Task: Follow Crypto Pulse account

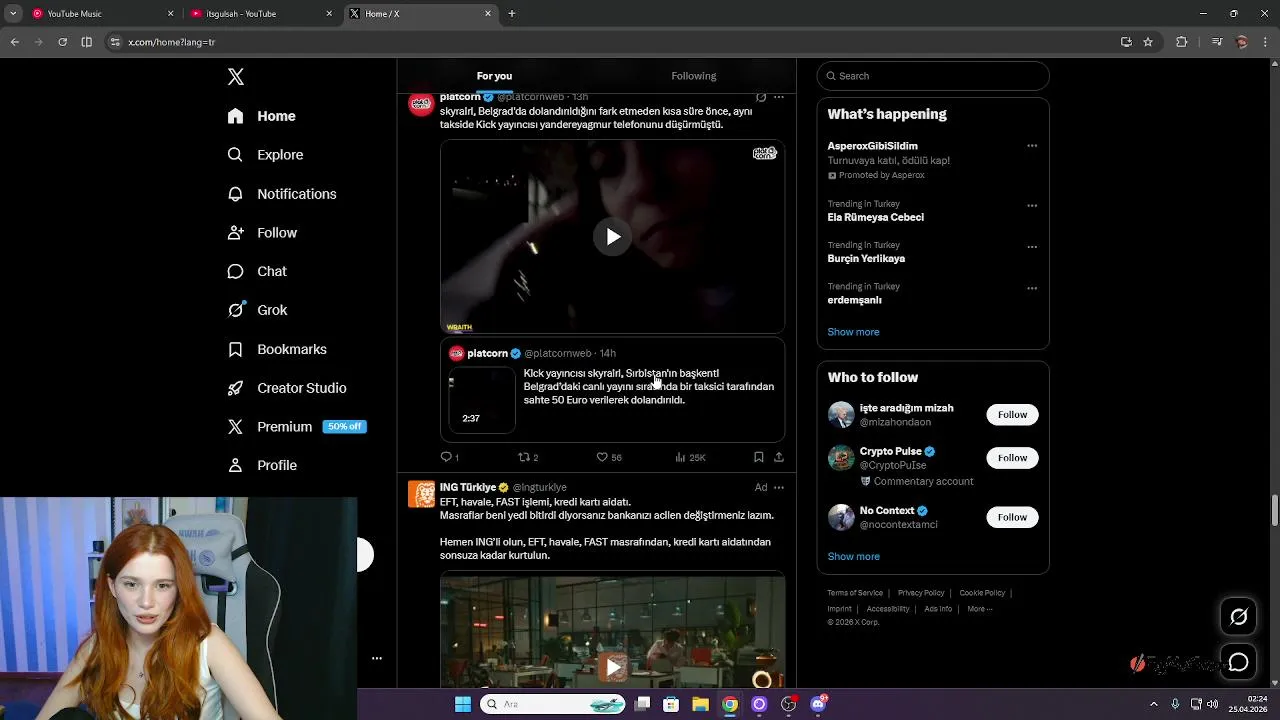Action: pyautogui.click(x=1012, y=457)
